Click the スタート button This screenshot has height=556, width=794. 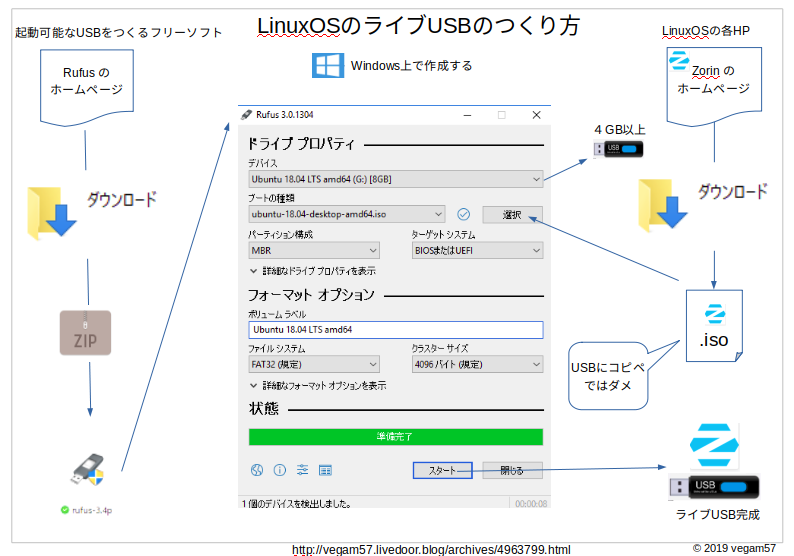[x=443, y=470]
